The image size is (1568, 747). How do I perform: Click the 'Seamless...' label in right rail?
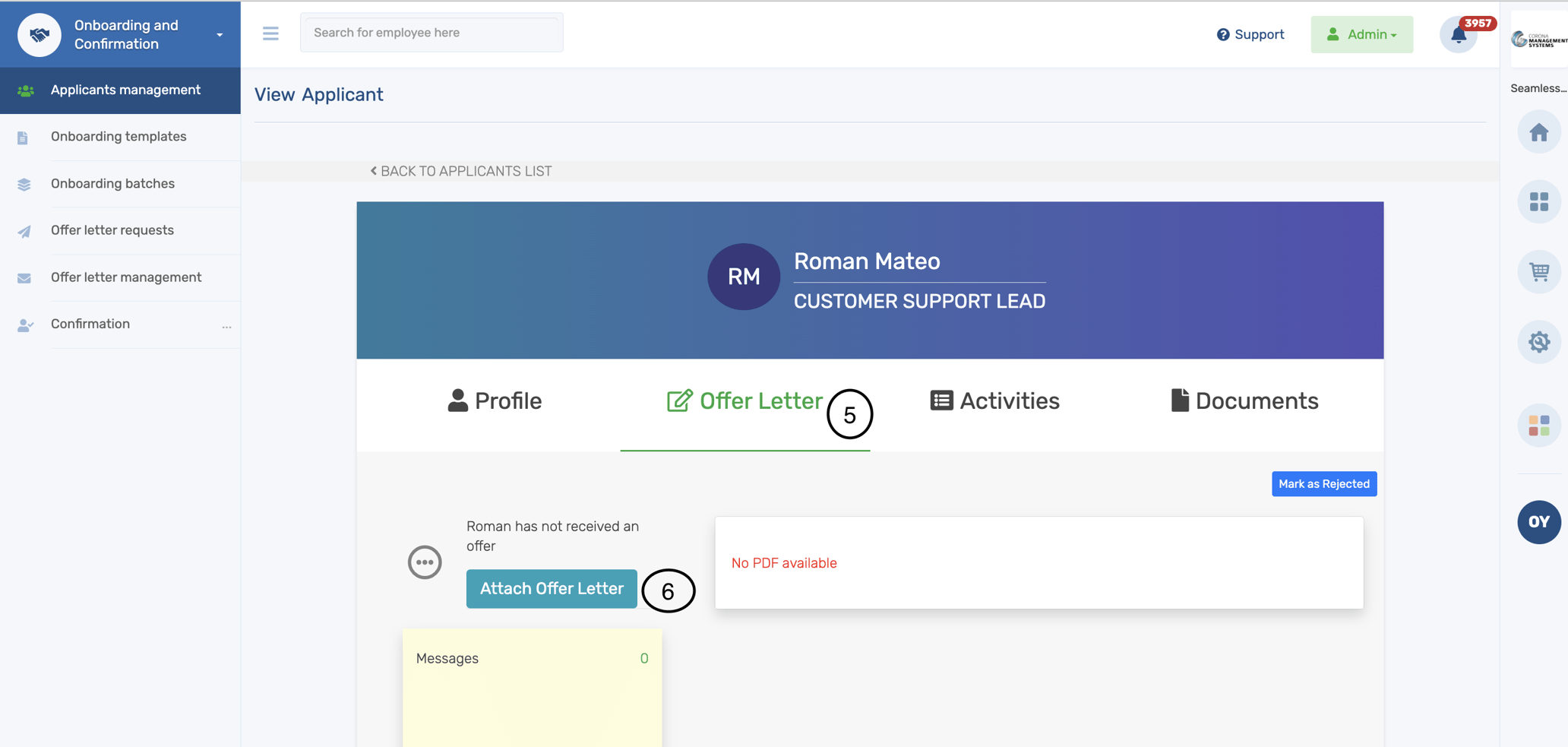click(x=1538, y=88)
